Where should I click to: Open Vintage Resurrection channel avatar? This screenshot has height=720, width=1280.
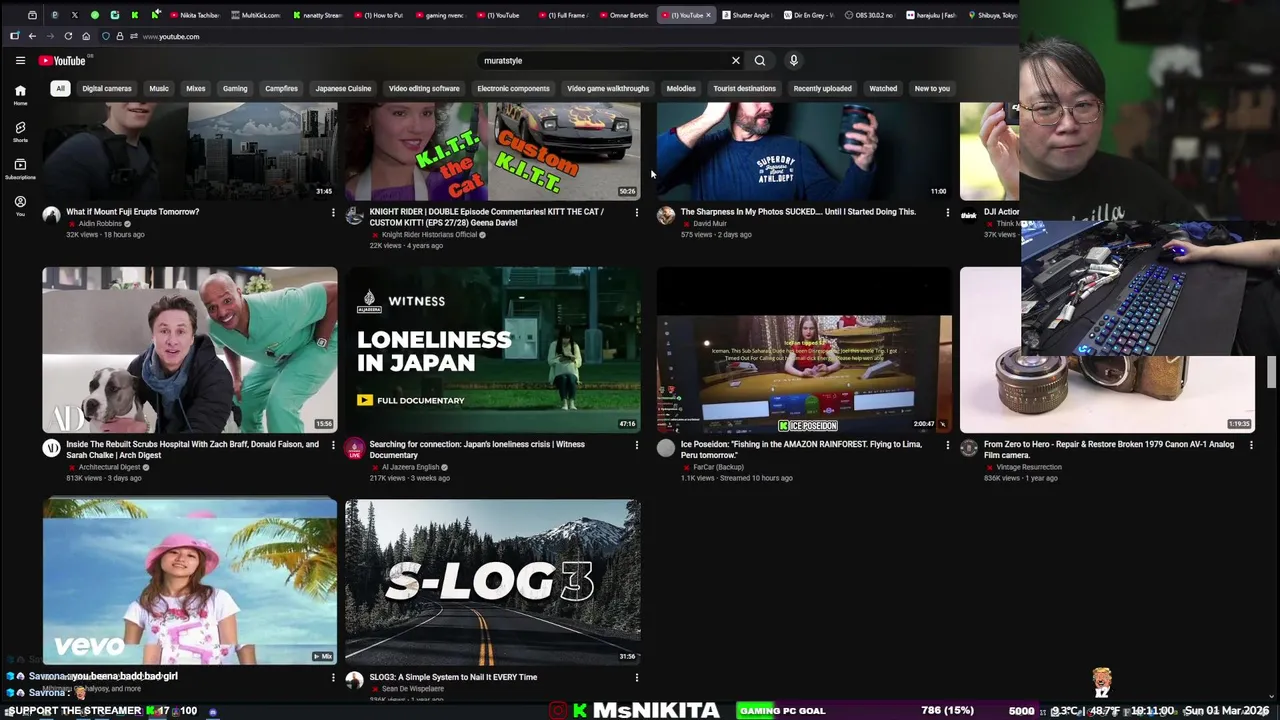click(x=969, y=448)
